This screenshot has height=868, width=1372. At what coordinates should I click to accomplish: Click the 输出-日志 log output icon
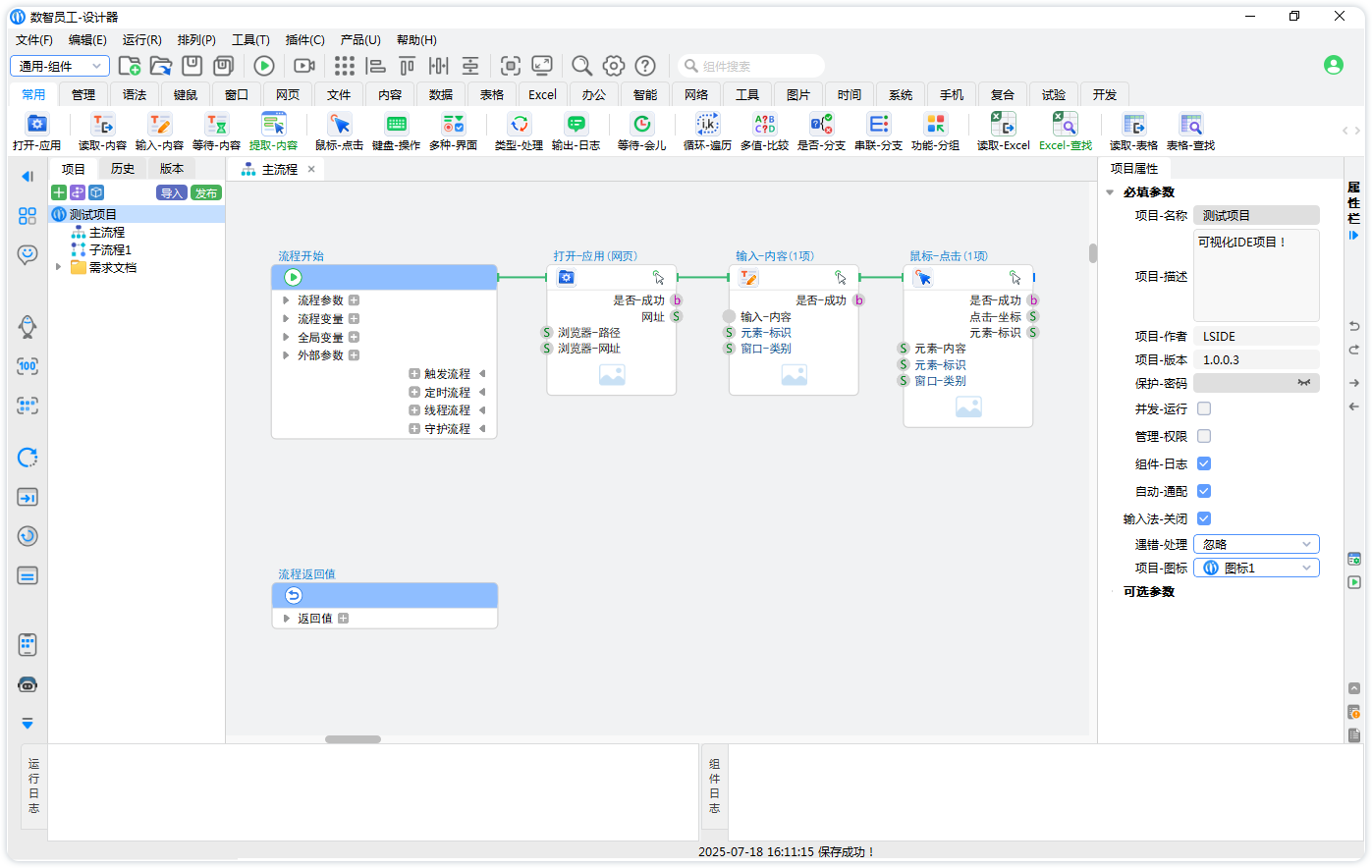576,125
